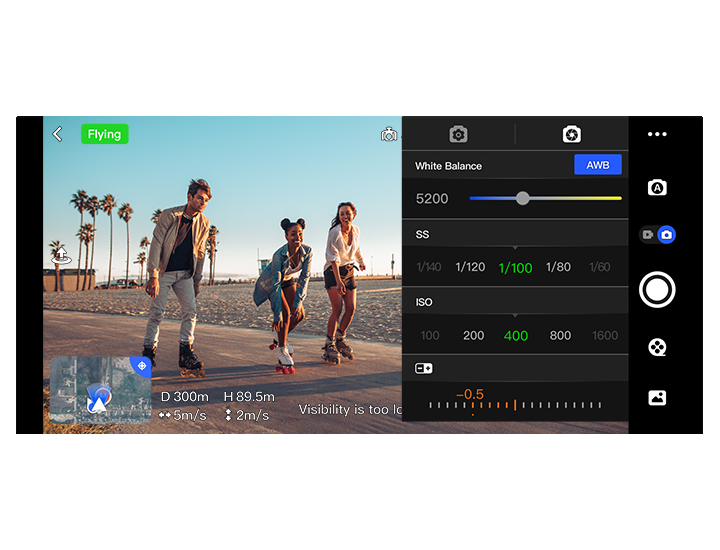This screenshot has height=550, width=720.
Task: Select shutter speed 1/120
Action: click(x=470, y=267)
